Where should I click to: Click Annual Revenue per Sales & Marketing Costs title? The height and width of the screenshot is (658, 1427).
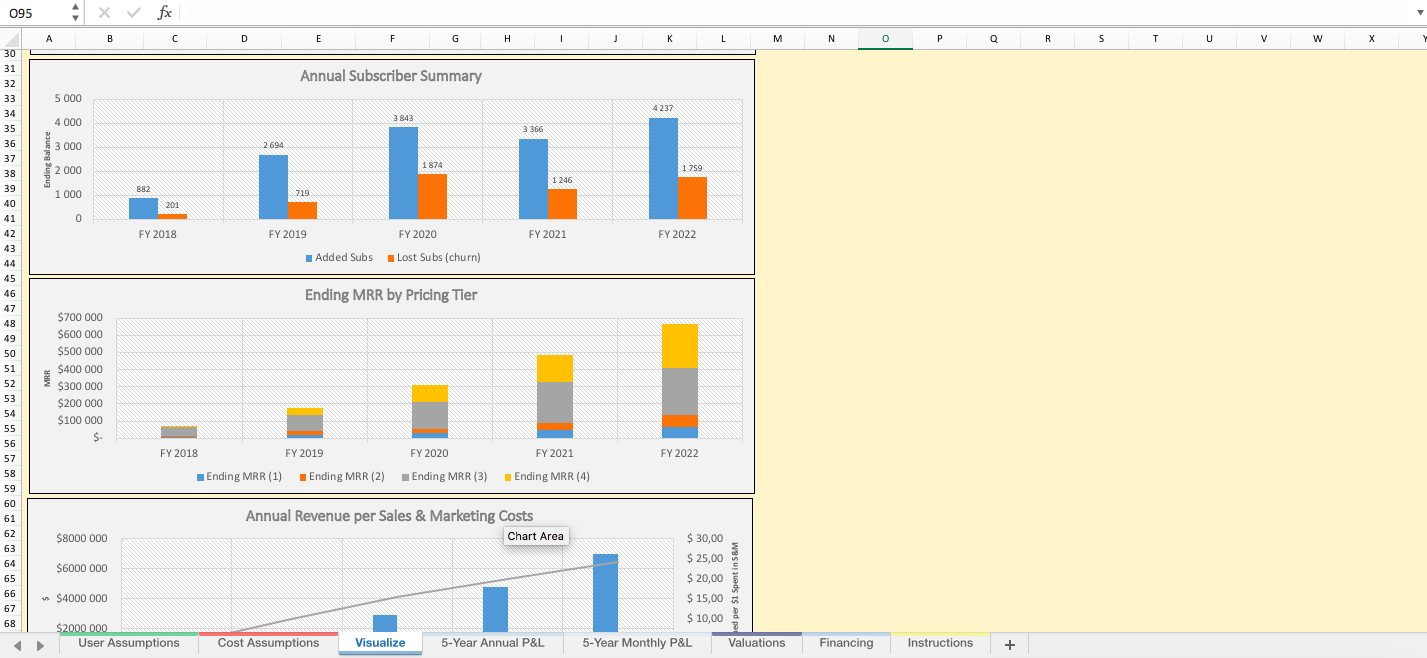[x=390, y=516]
